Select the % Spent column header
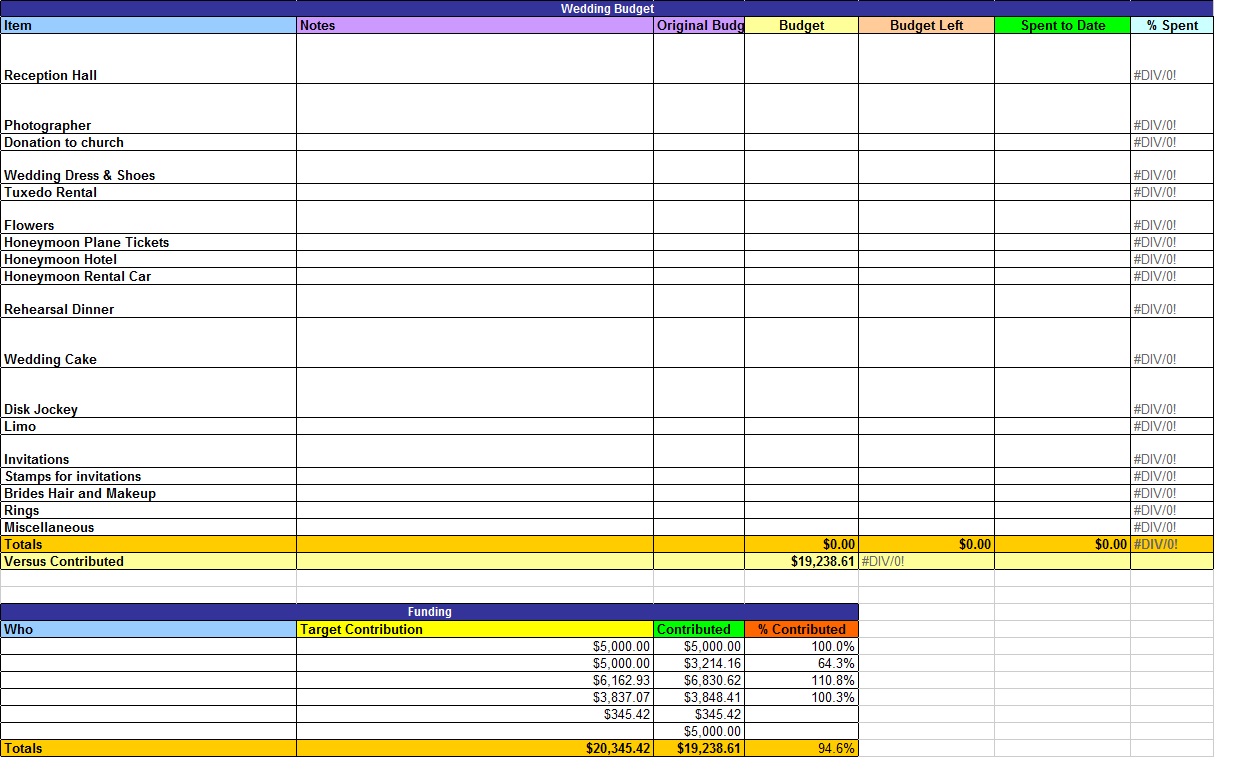The image size is (1234, 774). pos(1170,25)
